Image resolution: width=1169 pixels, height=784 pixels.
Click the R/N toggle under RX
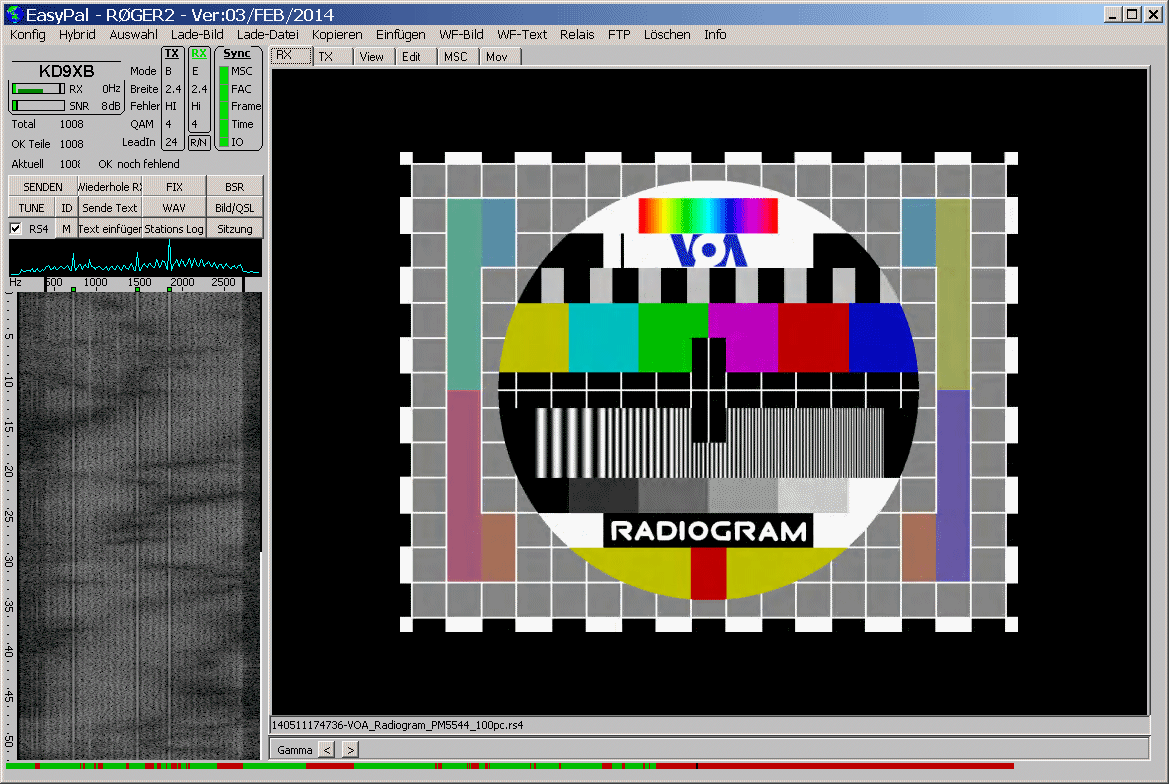point(199,143)
